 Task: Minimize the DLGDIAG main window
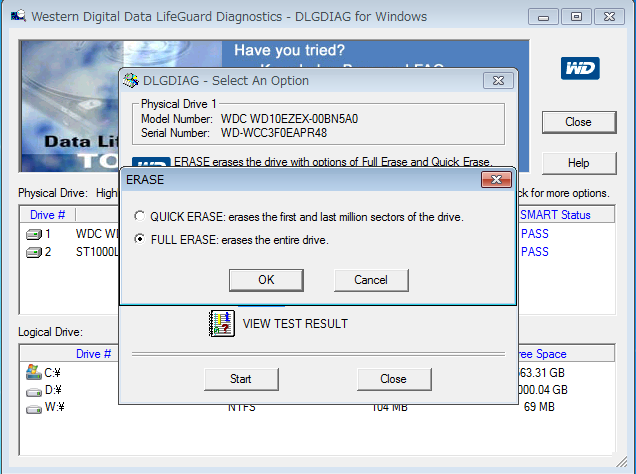544,17
